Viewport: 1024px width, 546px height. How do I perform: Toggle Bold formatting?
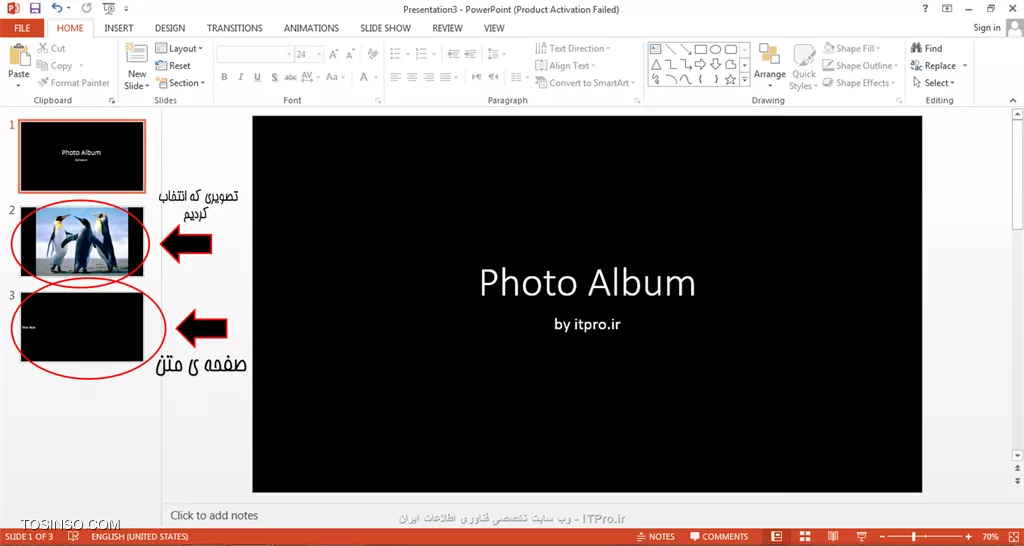pos(224,76)
